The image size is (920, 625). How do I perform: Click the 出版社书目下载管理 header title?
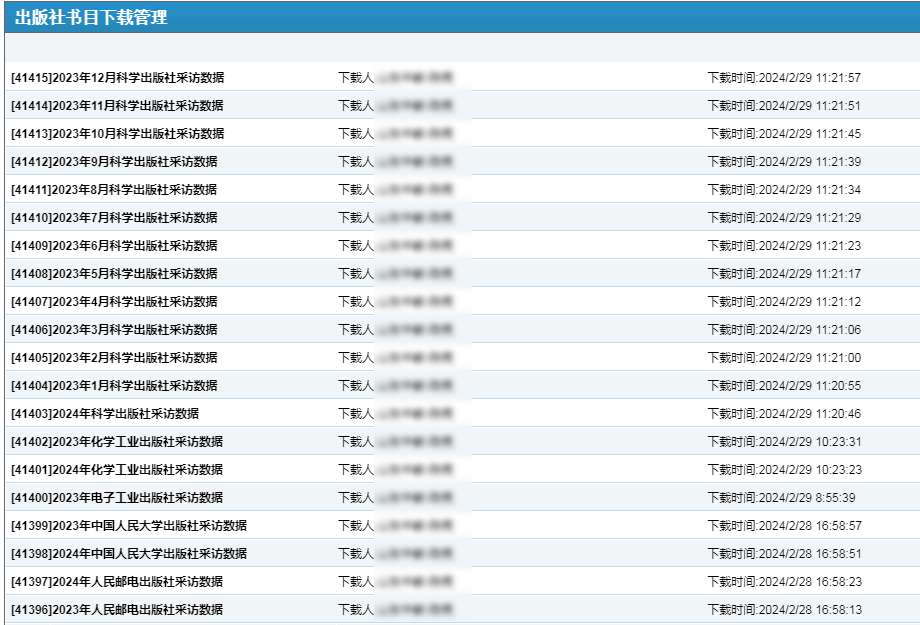coord(91,17)
